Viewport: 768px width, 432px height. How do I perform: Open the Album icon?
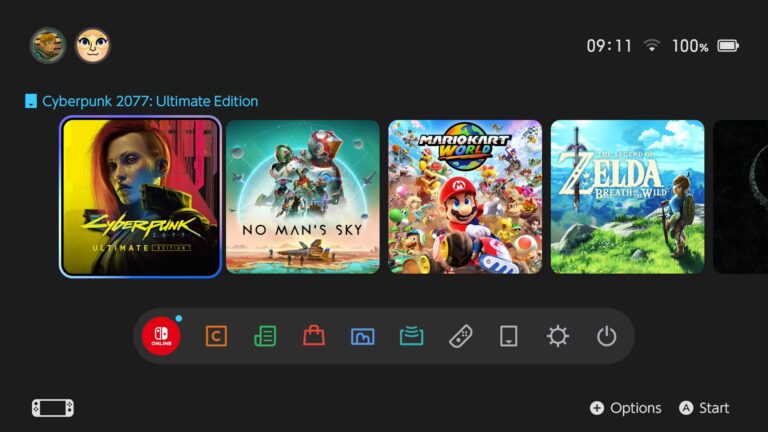point(362,336)
